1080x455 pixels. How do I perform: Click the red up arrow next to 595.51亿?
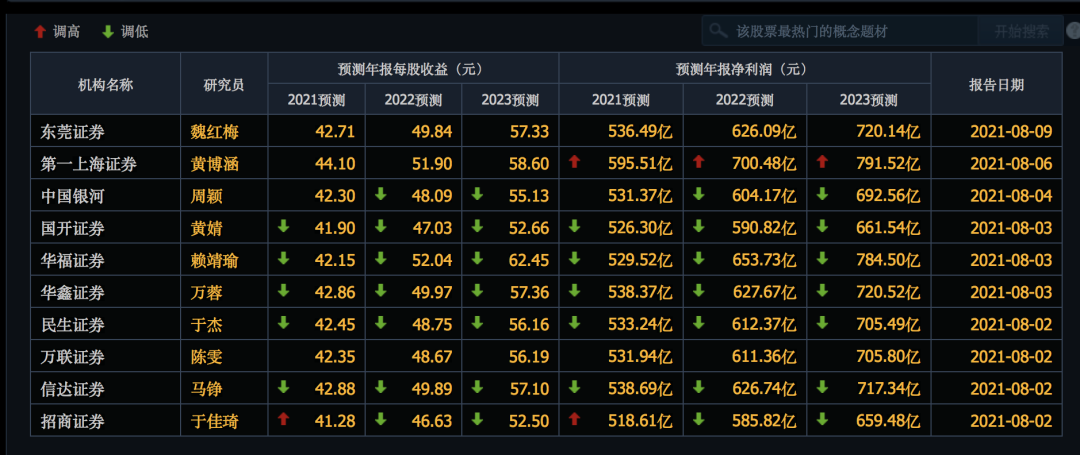(x=575, y=163)
